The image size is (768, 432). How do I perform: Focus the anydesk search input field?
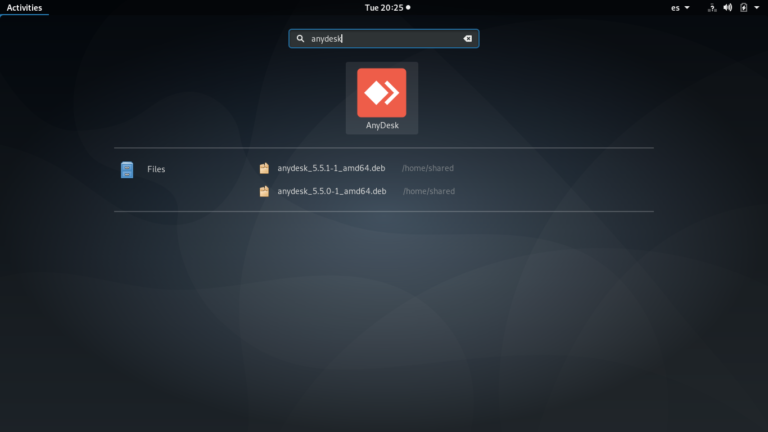pyautogui.click(x=384, y=39)
